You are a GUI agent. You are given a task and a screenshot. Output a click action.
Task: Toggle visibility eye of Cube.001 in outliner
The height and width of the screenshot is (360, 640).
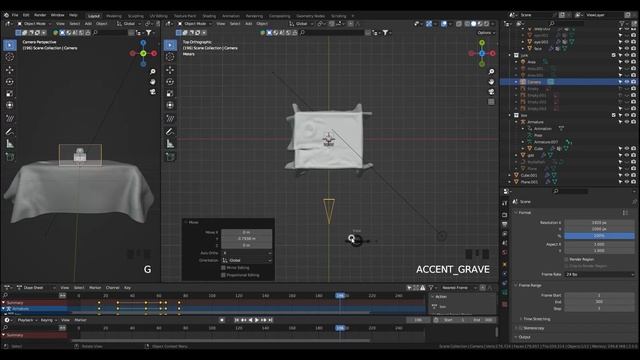[x=627, y=175]
